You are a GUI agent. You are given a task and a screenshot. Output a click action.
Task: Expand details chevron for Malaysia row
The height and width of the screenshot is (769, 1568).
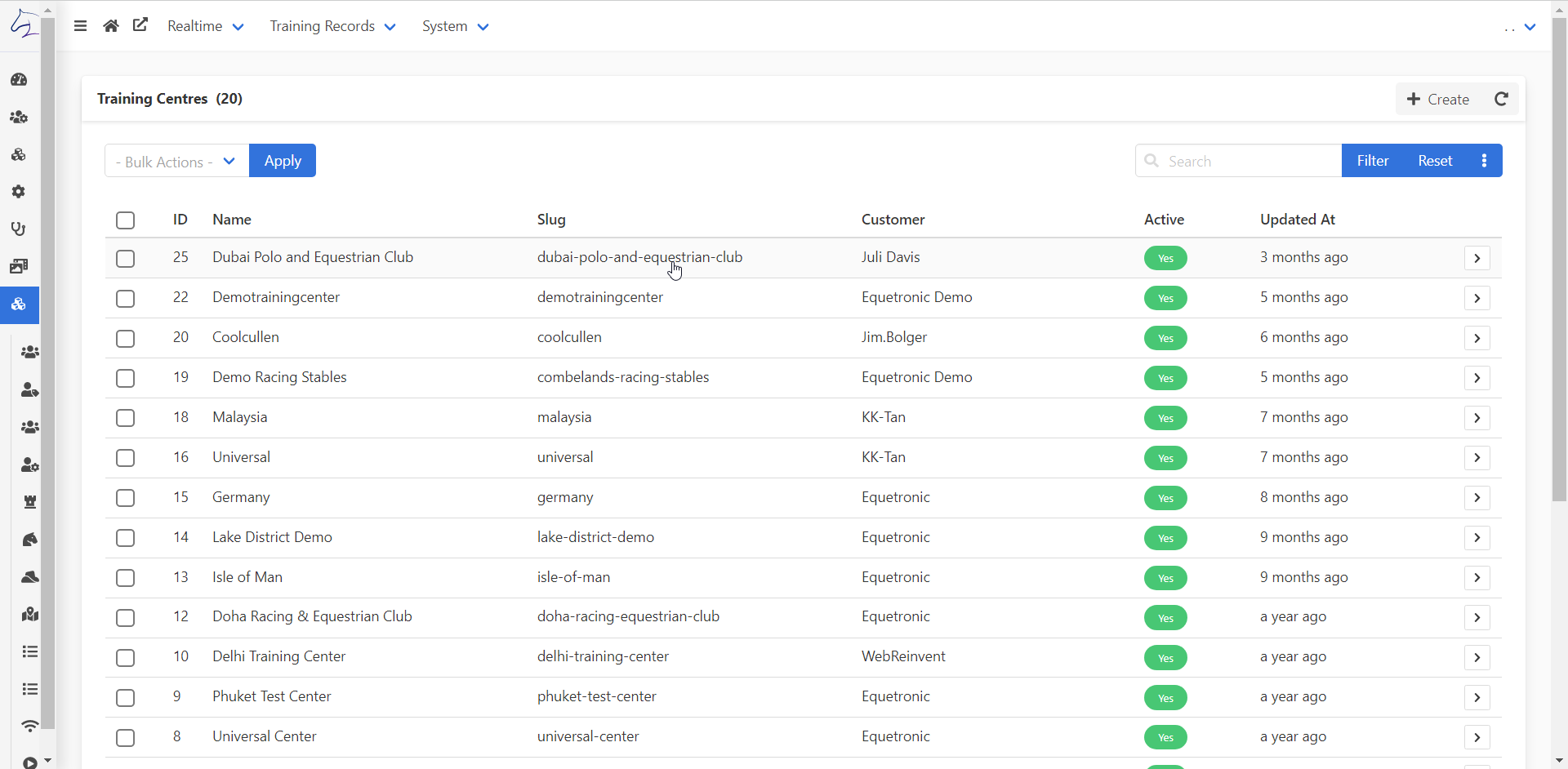pos(1477,418)
